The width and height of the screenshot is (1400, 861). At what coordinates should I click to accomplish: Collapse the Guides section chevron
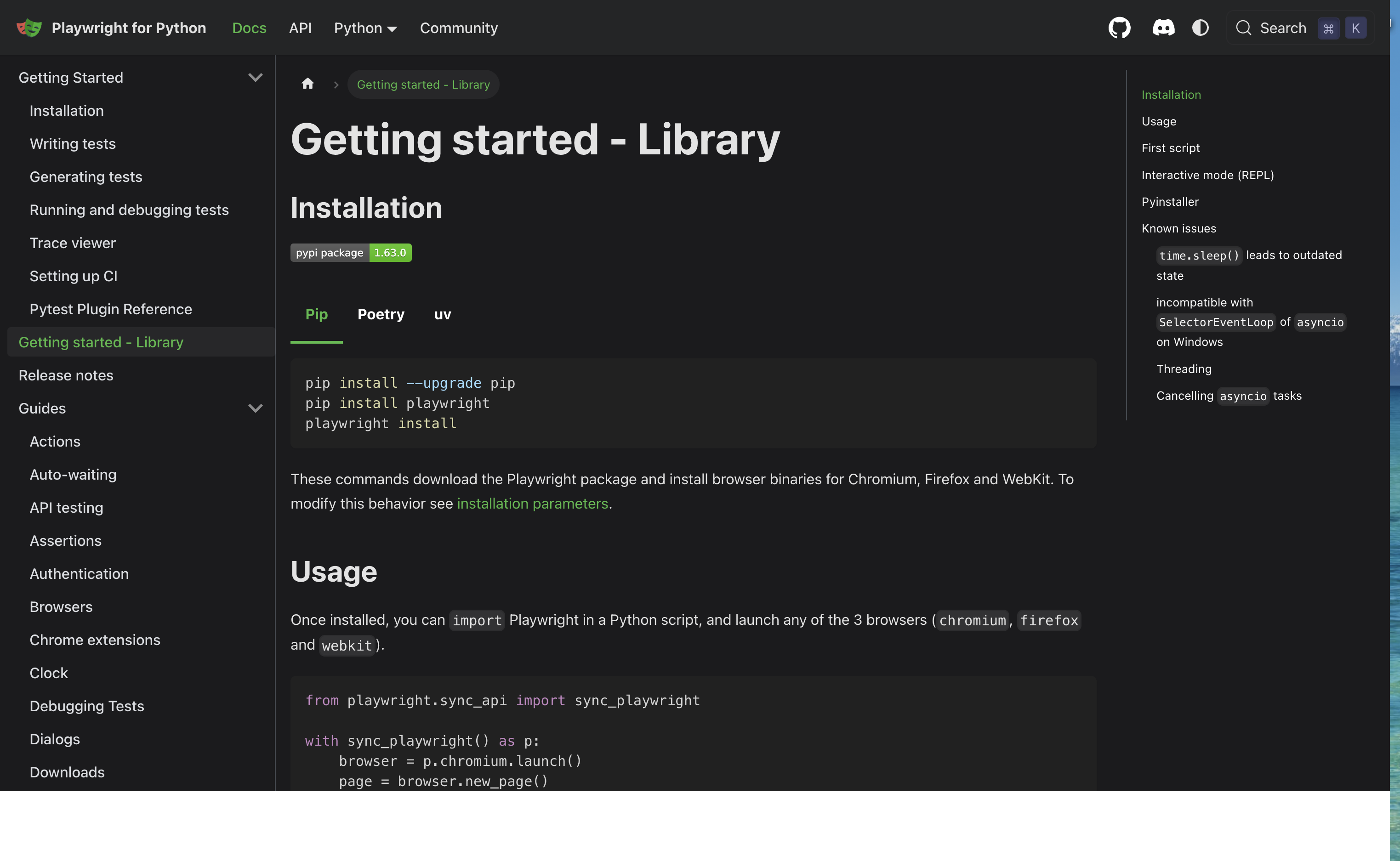coord(255,408)
